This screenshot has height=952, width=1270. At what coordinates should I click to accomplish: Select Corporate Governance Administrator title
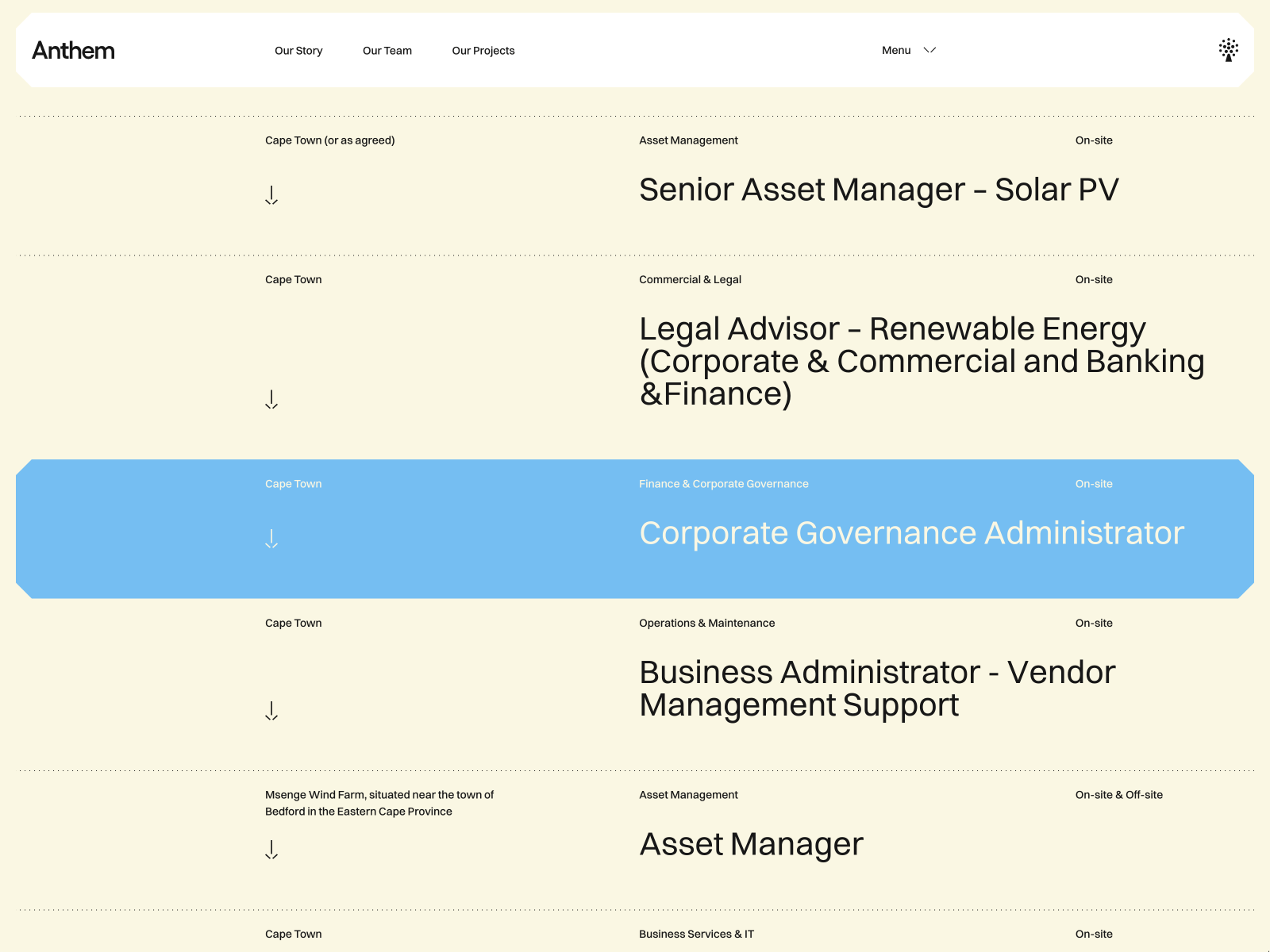pyautogui.click(x=911, y=533)
